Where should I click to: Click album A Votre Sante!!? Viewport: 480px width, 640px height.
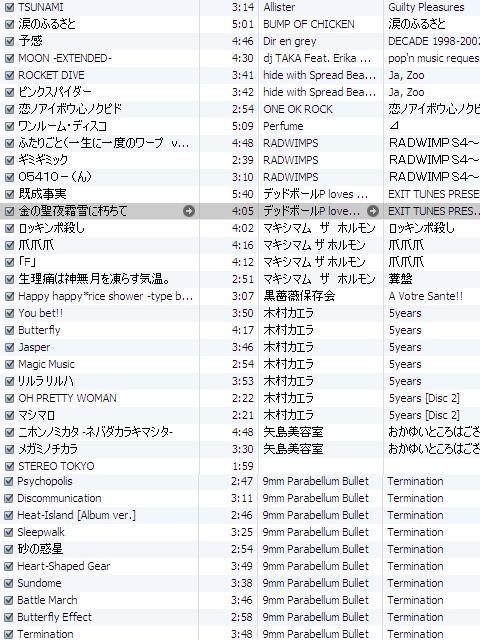(426, 296)
